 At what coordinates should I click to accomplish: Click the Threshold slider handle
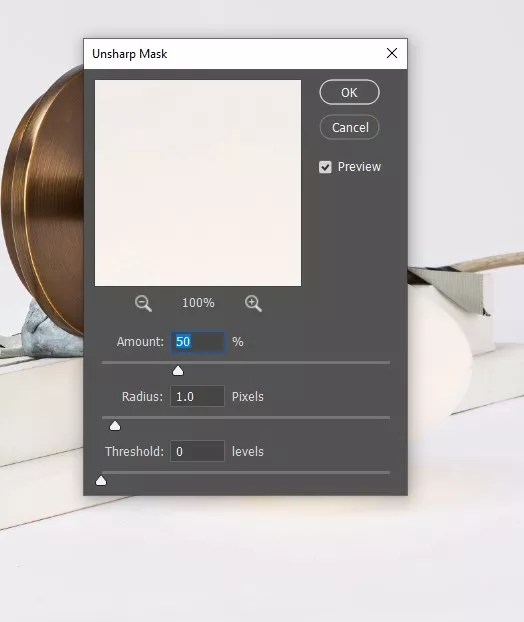(101, 481)
